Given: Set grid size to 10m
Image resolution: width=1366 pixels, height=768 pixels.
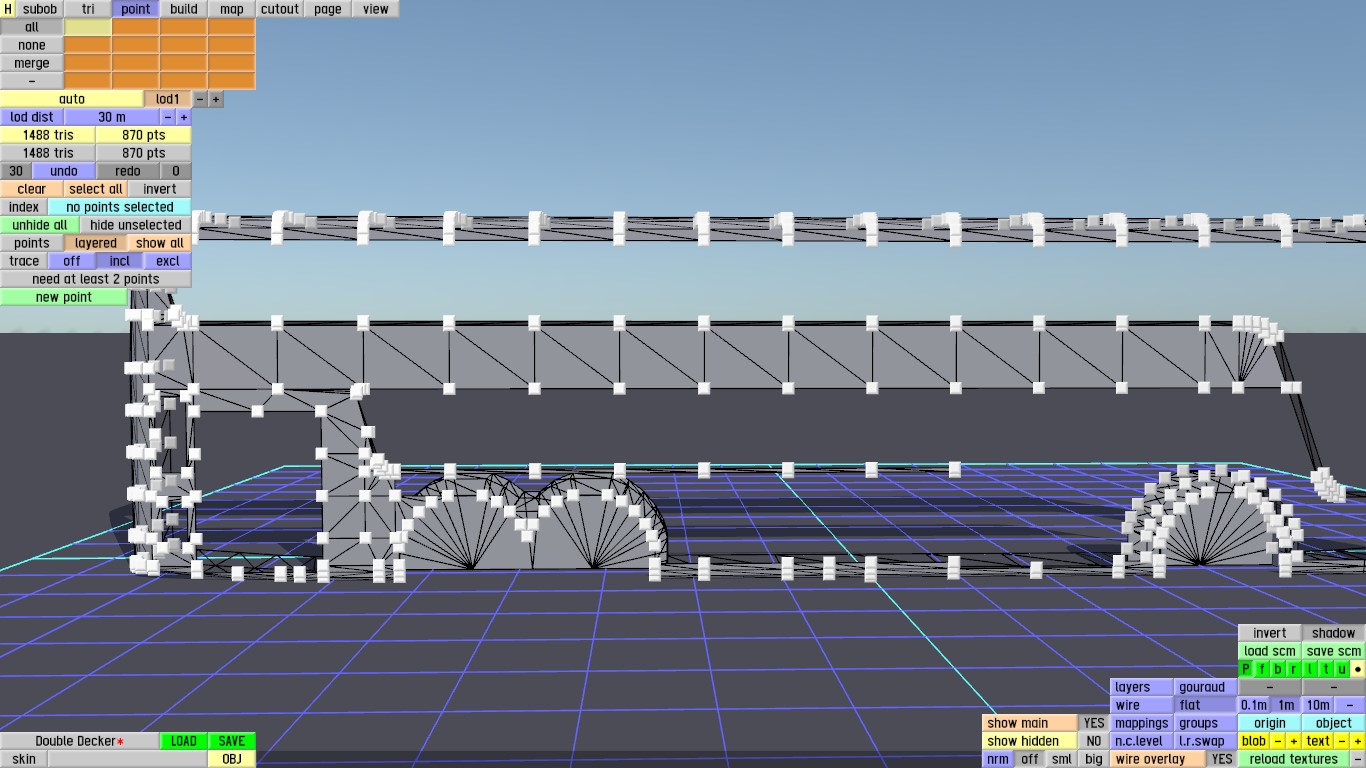Looking at the screenshot, I should click(1318, 705).
